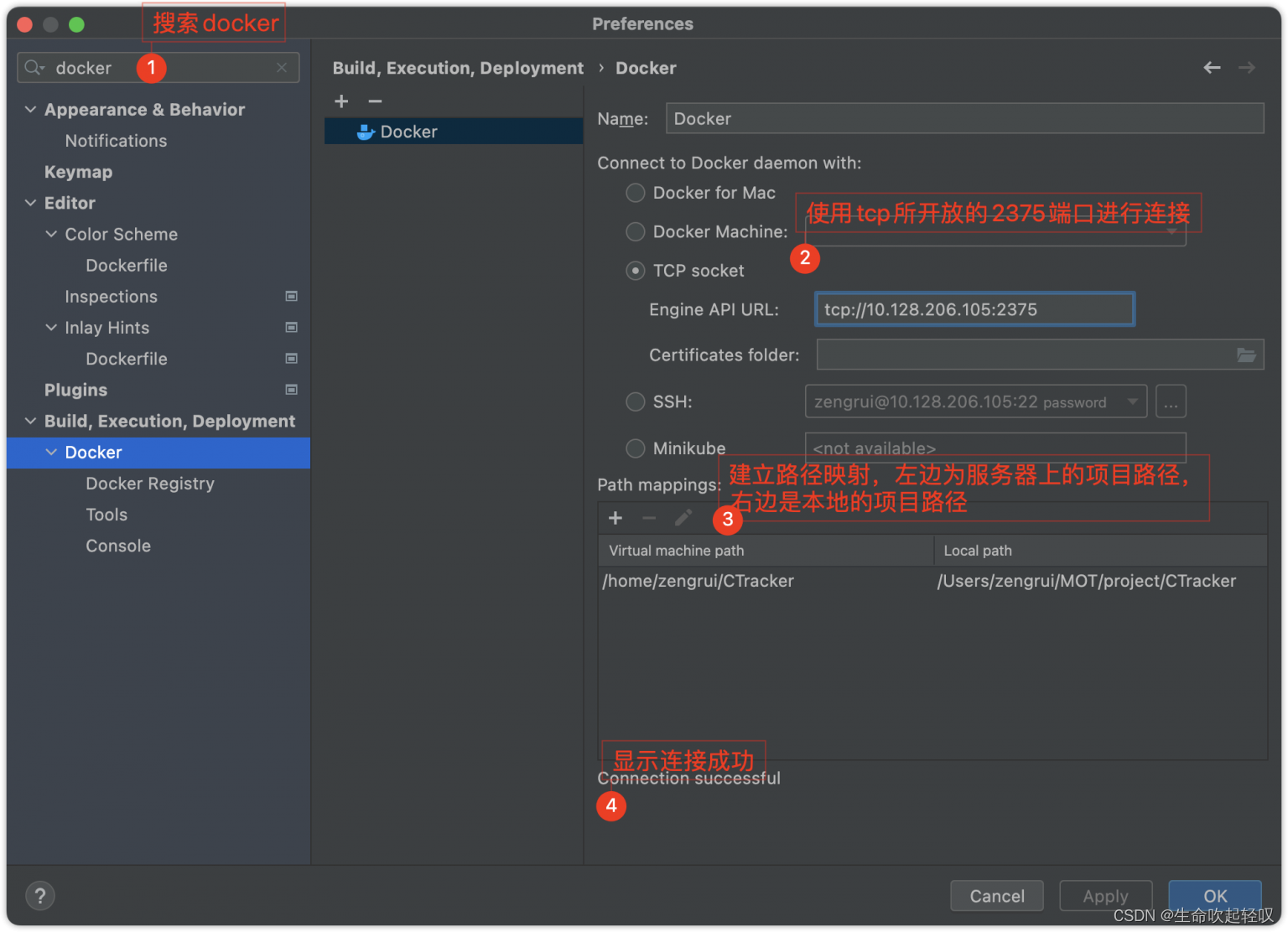Collapse Inlay Hints subtree
The height and width of the screenshot is (932, 1288).
coord(51,327)
